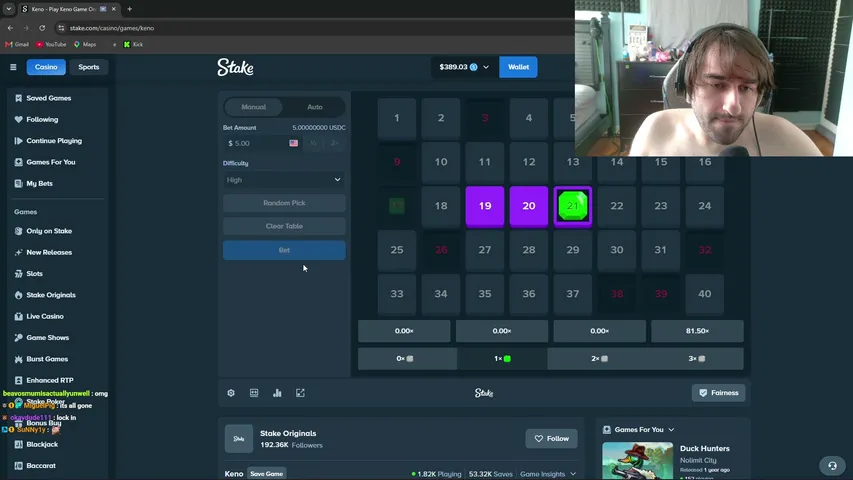Select Keno number 40
Image resolution: width=853 pixels, height=480 pixels.
pos(704,294)
